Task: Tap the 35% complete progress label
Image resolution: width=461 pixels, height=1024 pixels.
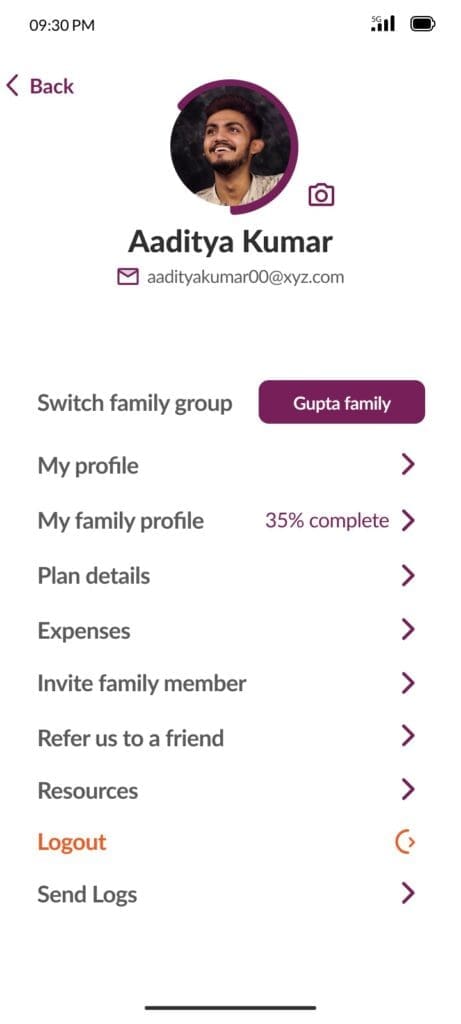Action: 326,520
